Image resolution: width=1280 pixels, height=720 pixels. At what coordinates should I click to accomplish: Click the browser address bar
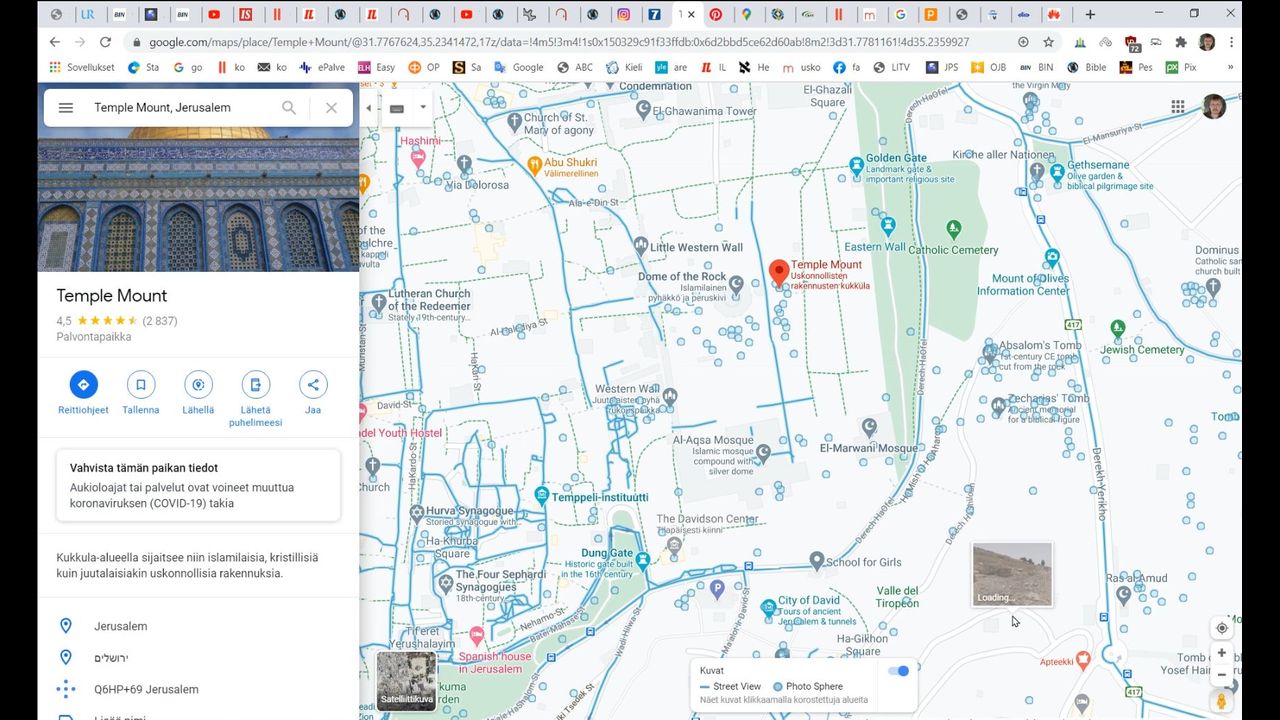click(x=560, y=42)
